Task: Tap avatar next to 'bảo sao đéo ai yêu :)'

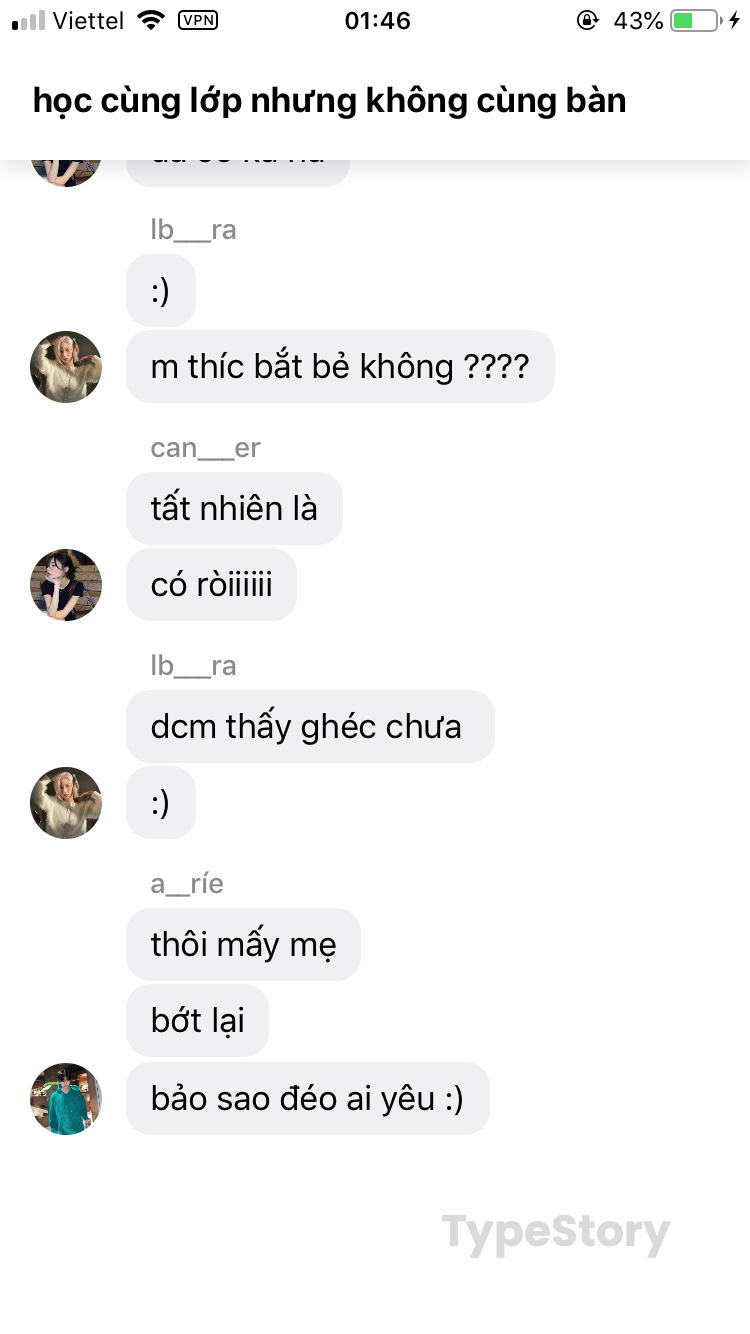Action: click(x=66, y=1099)
